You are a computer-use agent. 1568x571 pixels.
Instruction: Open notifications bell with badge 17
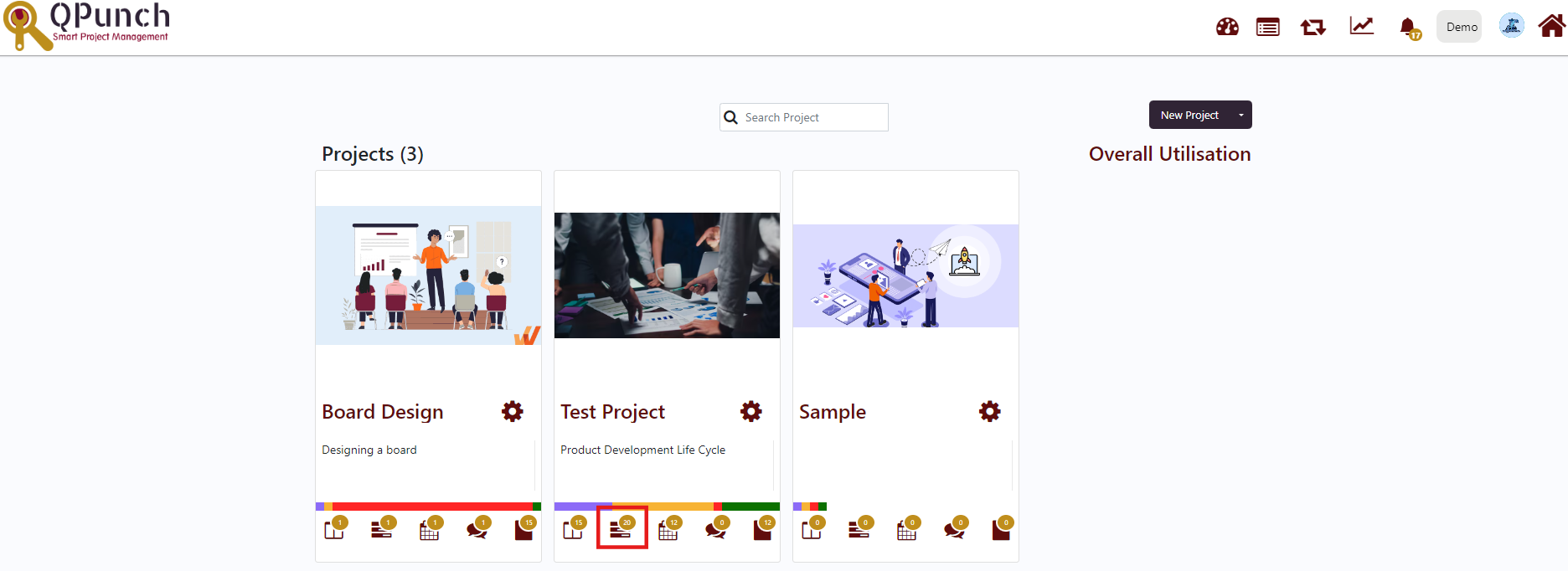1410,28
